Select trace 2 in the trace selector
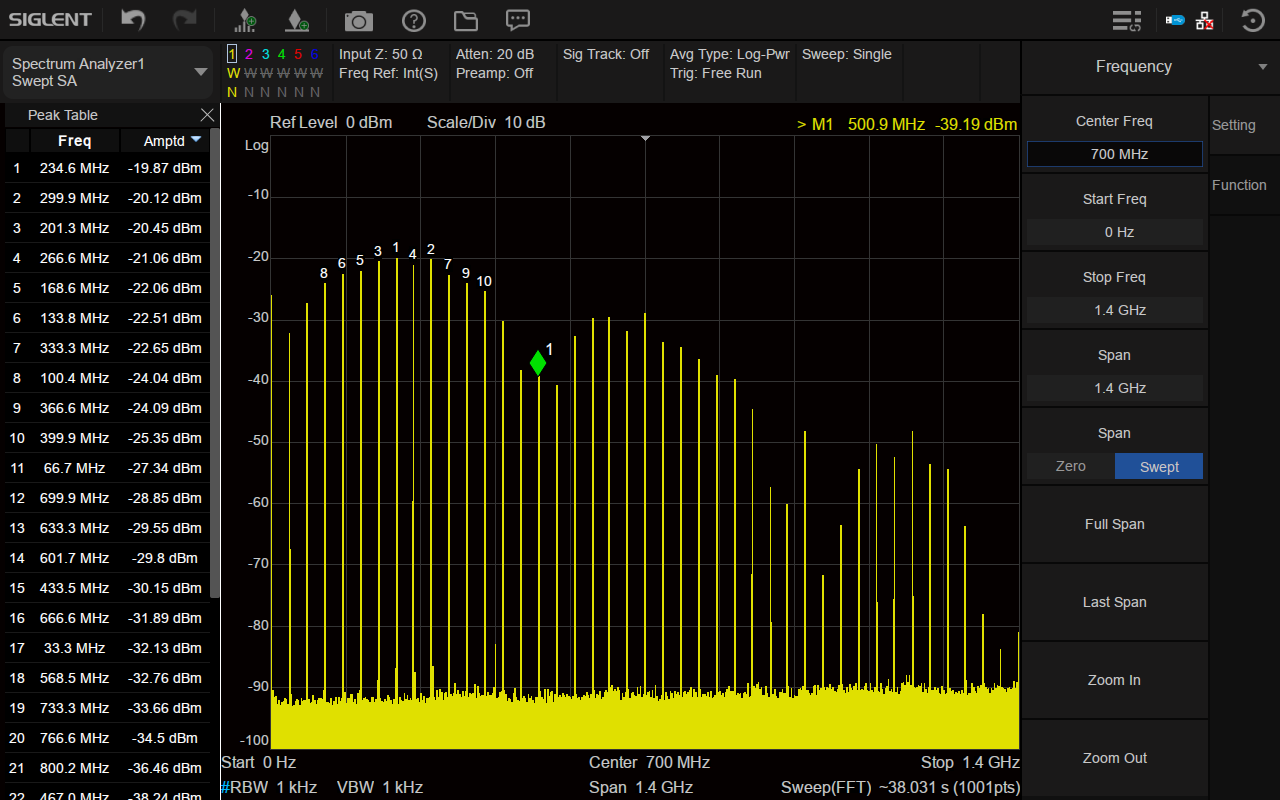This screenshot has width=1280, height=800. pyautogui.click(x=249, y=55)
